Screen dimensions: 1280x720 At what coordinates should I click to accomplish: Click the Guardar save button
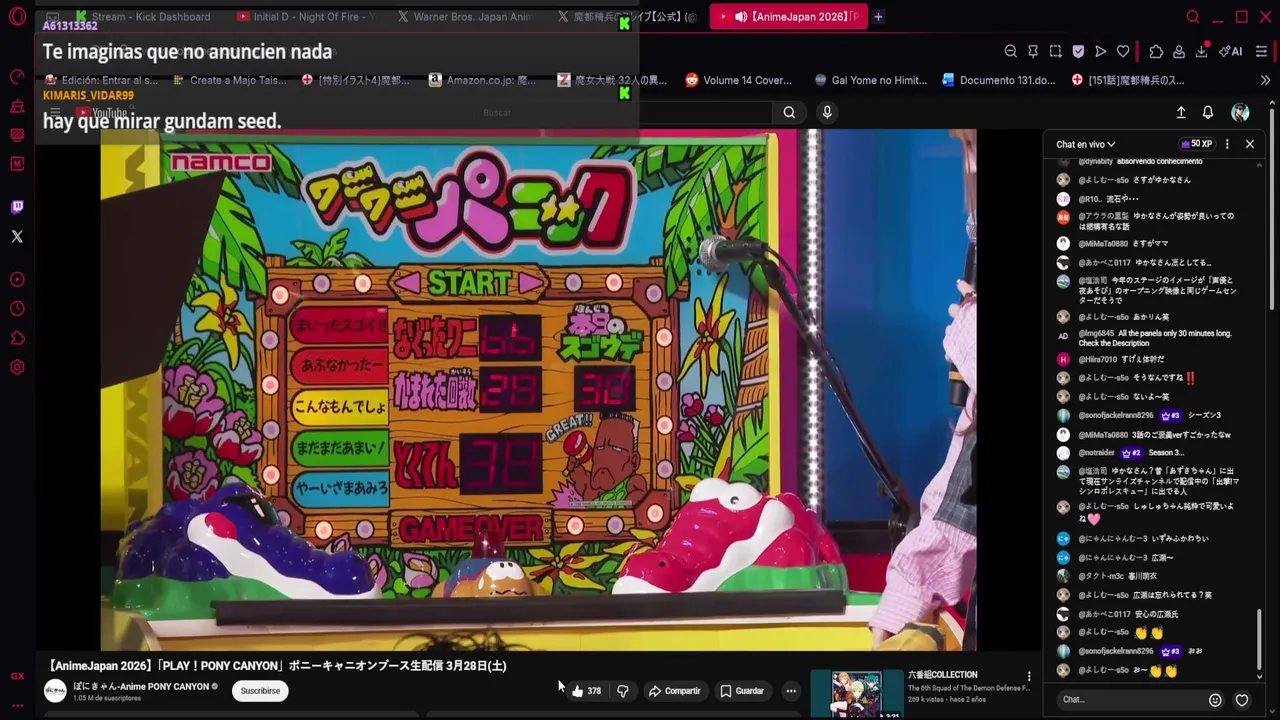(742, 691)
